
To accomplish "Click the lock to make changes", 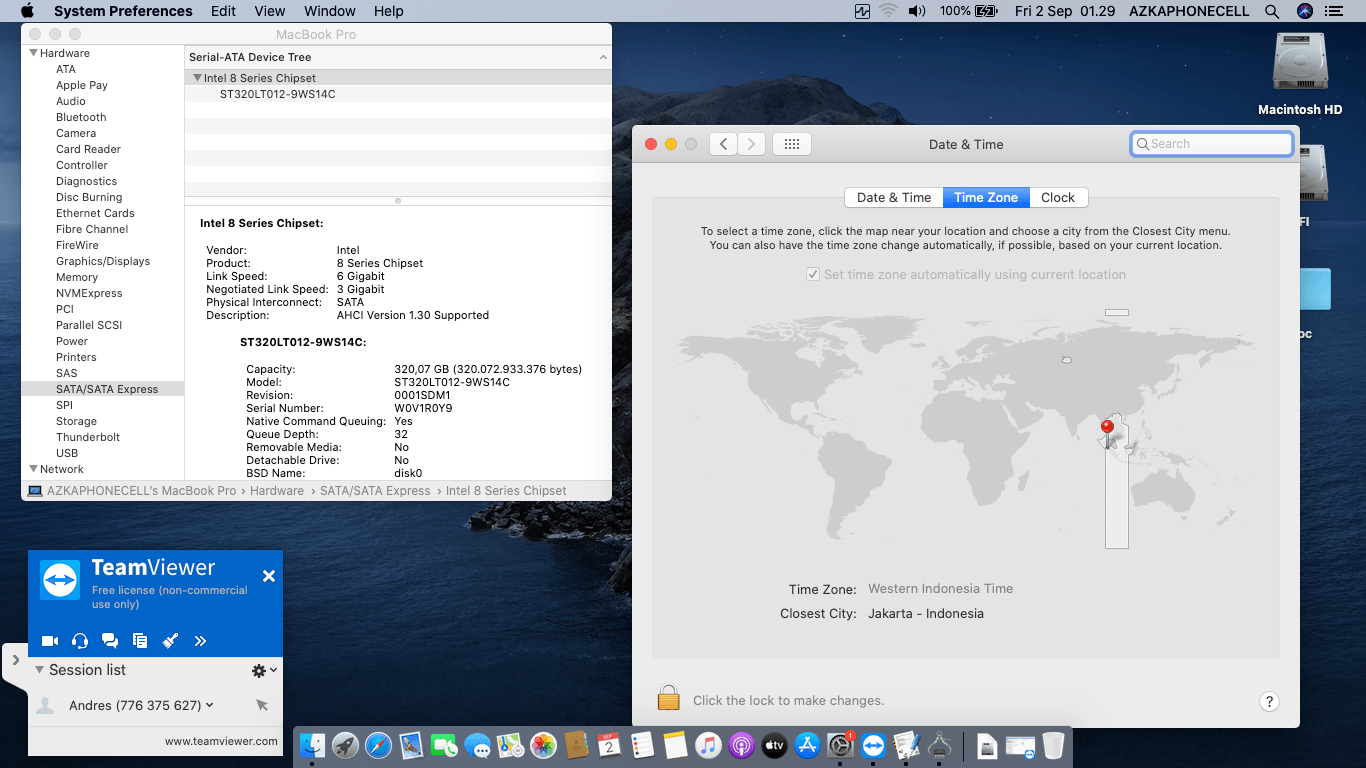I will click(668, 699).
